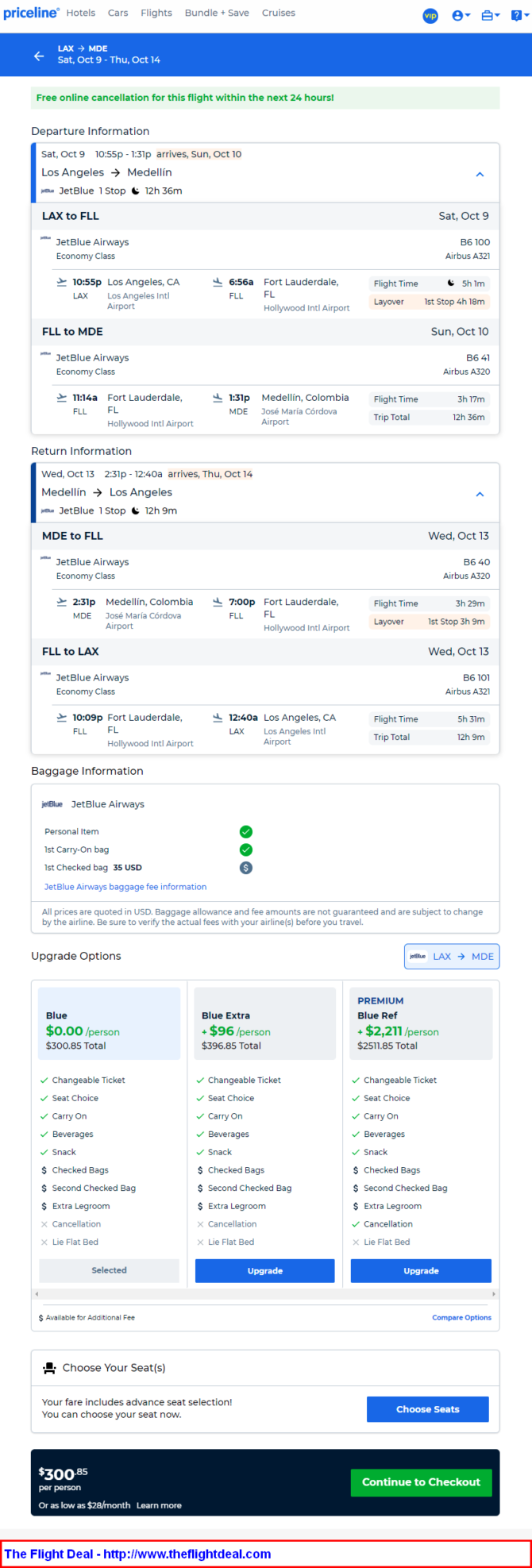
Task: Switch to the LAX → MDE leg toggle
Action: coord(452,957)
